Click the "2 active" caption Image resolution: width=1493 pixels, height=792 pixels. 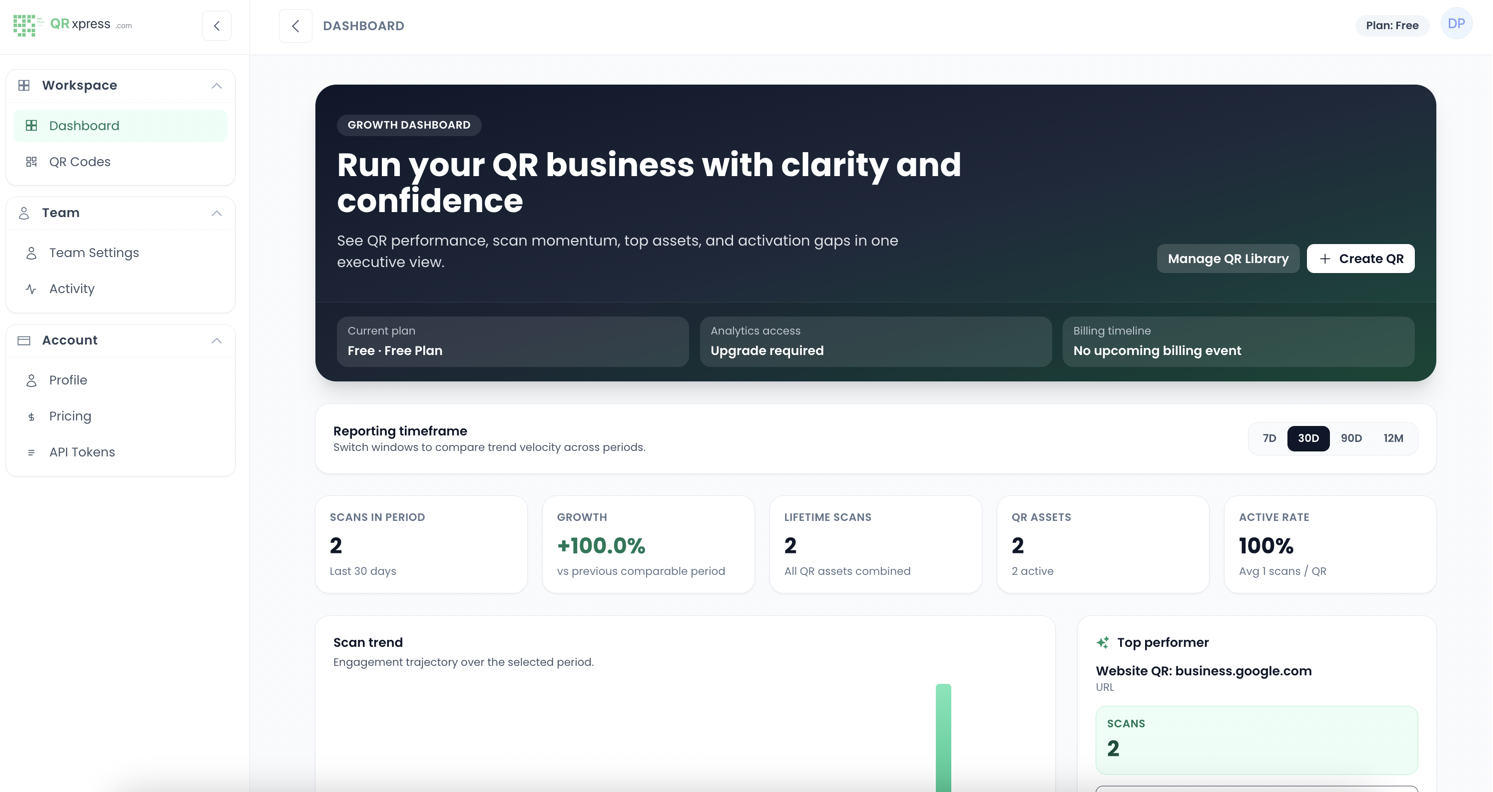coord(1032,571)
